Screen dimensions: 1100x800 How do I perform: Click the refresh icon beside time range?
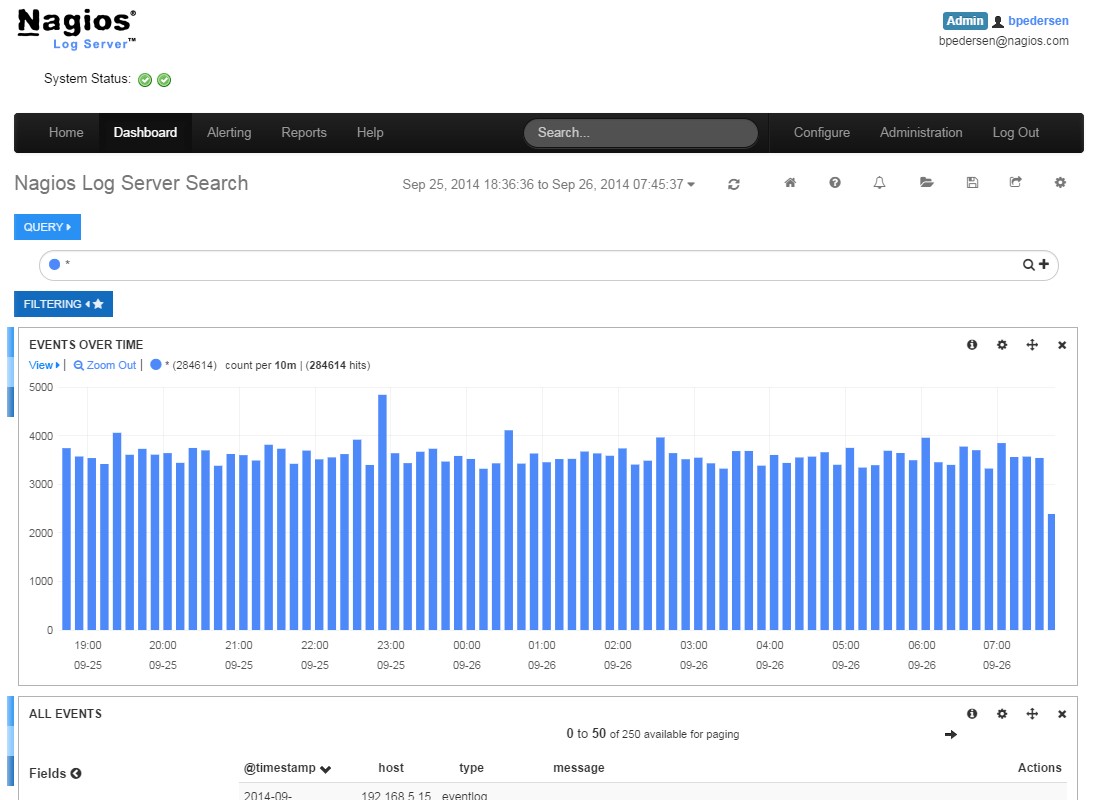[734, 184]
